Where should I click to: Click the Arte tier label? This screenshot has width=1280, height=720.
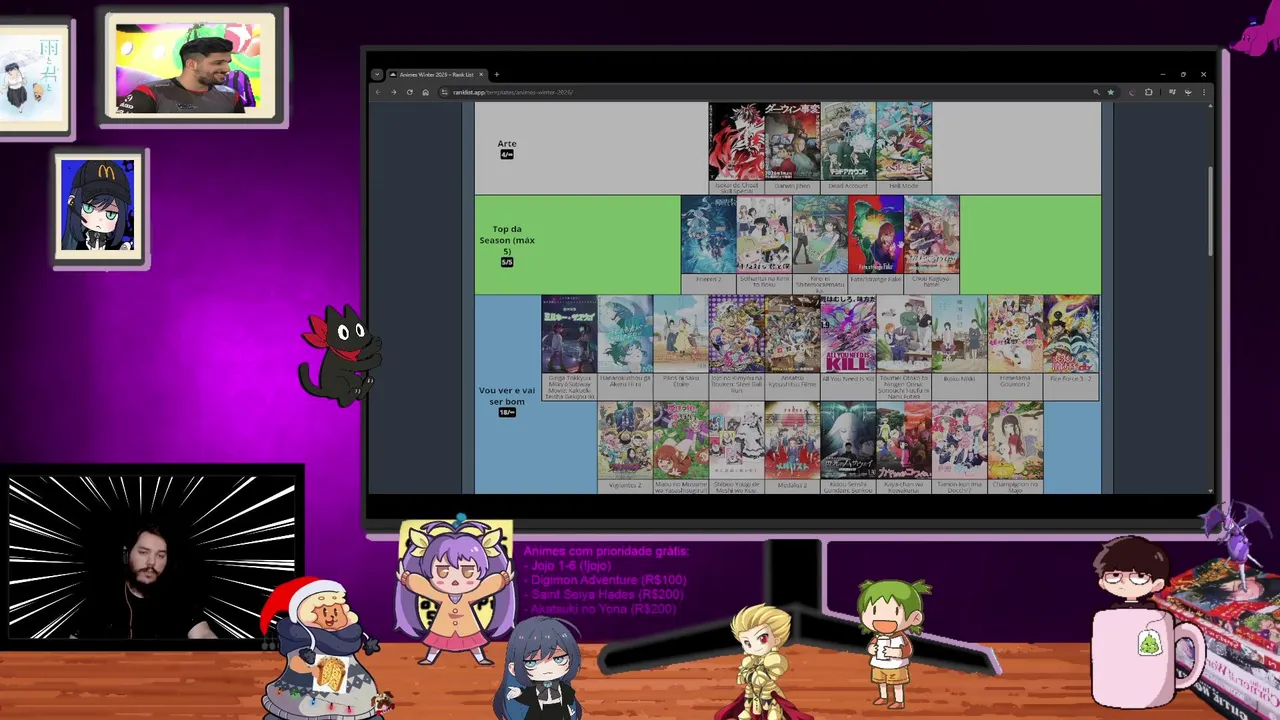click(x=507, y=144)
